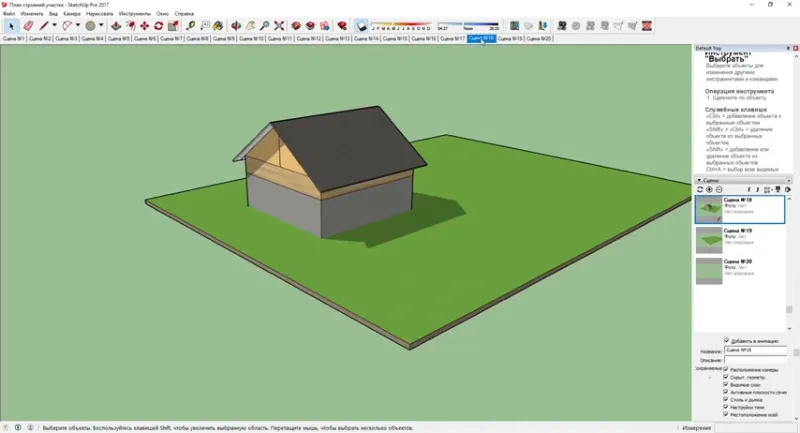Viewport: 800px width, 433px height.
Task: Select the Pan hand tool
Action: click(251, 26)
